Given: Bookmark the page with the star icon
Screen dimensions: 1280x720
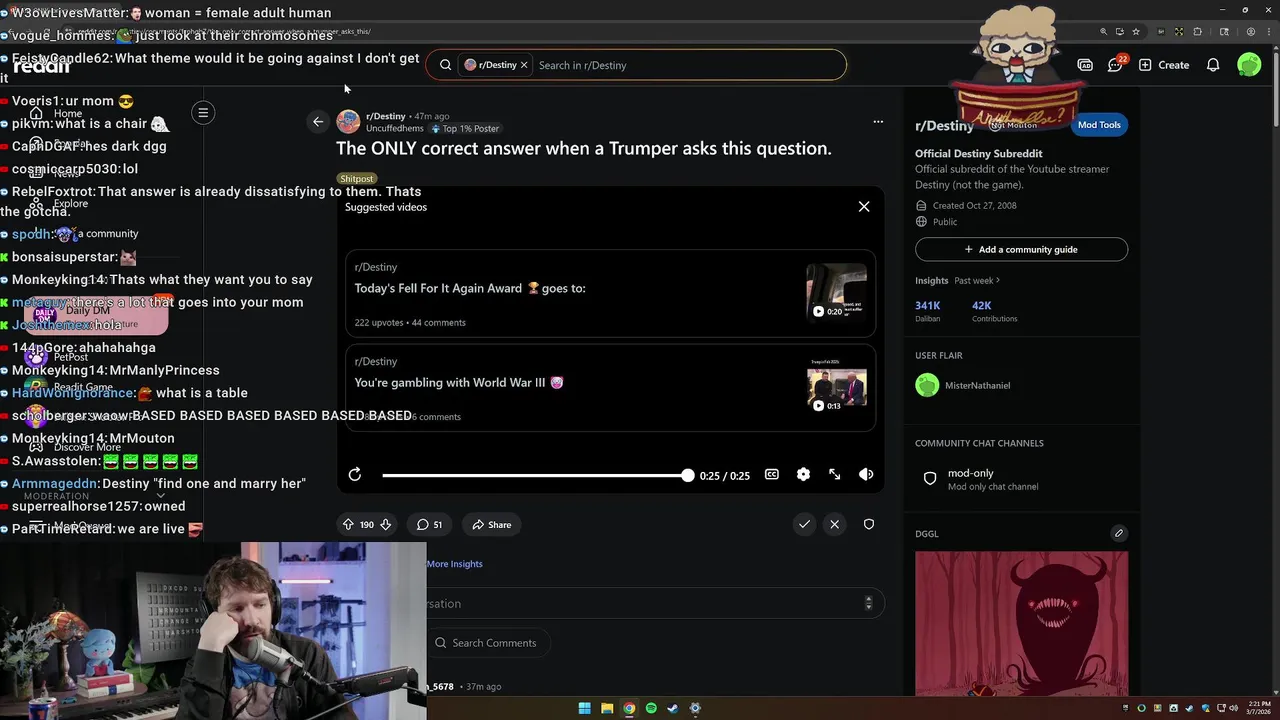Looking at the screenshot, I should [1136, 32].
